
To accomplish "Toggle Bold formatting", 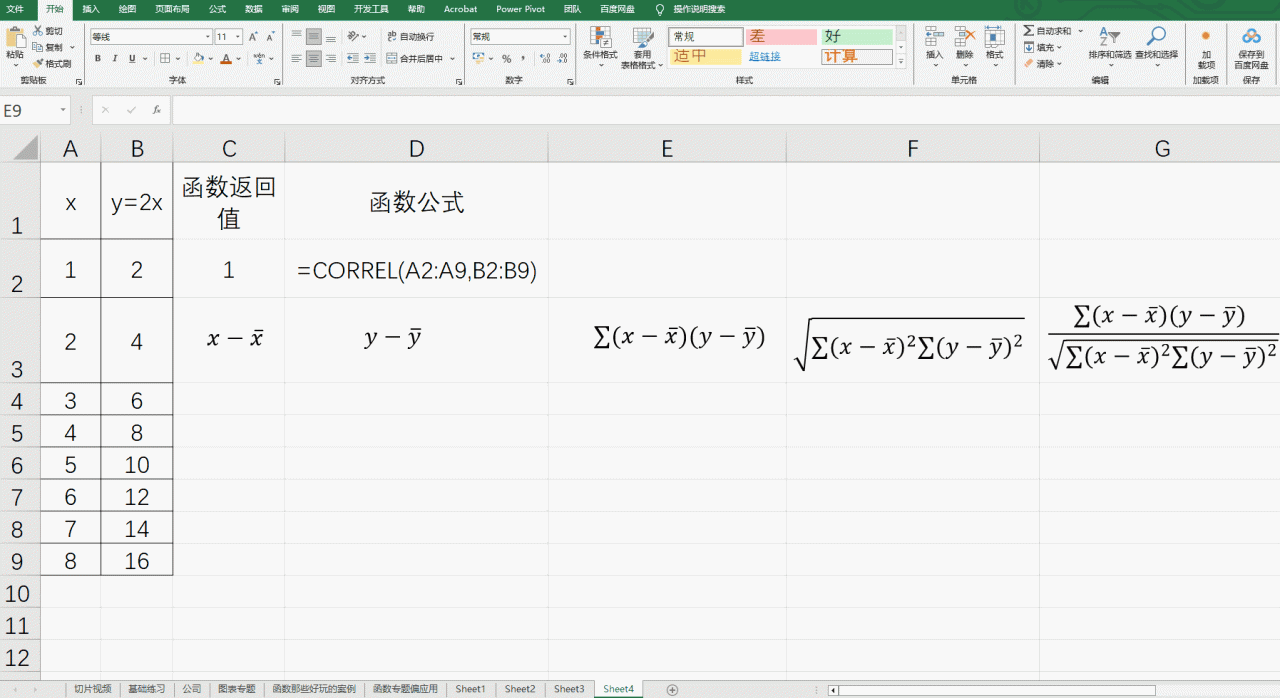I will pyautogui.click(x=98, y=59).
